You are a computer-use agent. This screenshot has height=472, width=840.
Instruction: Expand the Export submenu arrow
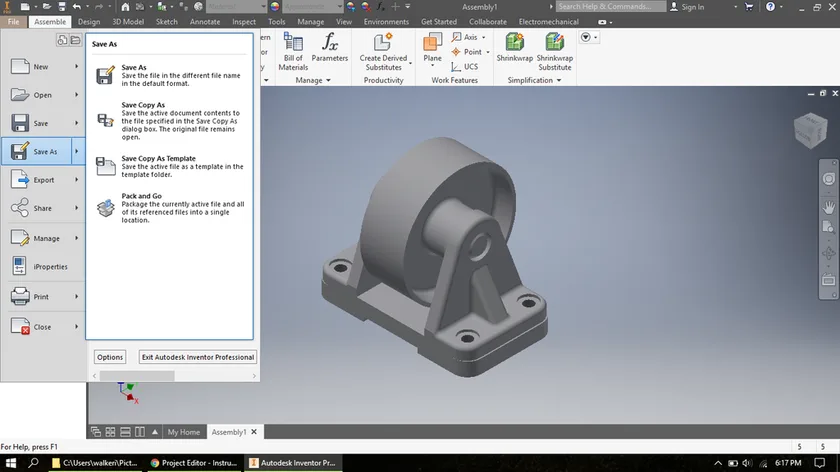point(77,180)
